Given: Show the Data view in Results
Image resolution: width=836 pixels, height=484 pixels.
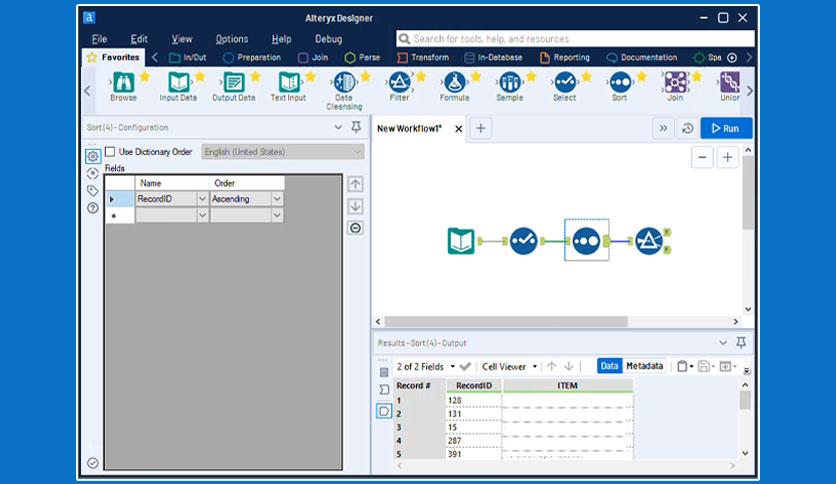Looking at the screenshot, I should pos(609,366).
